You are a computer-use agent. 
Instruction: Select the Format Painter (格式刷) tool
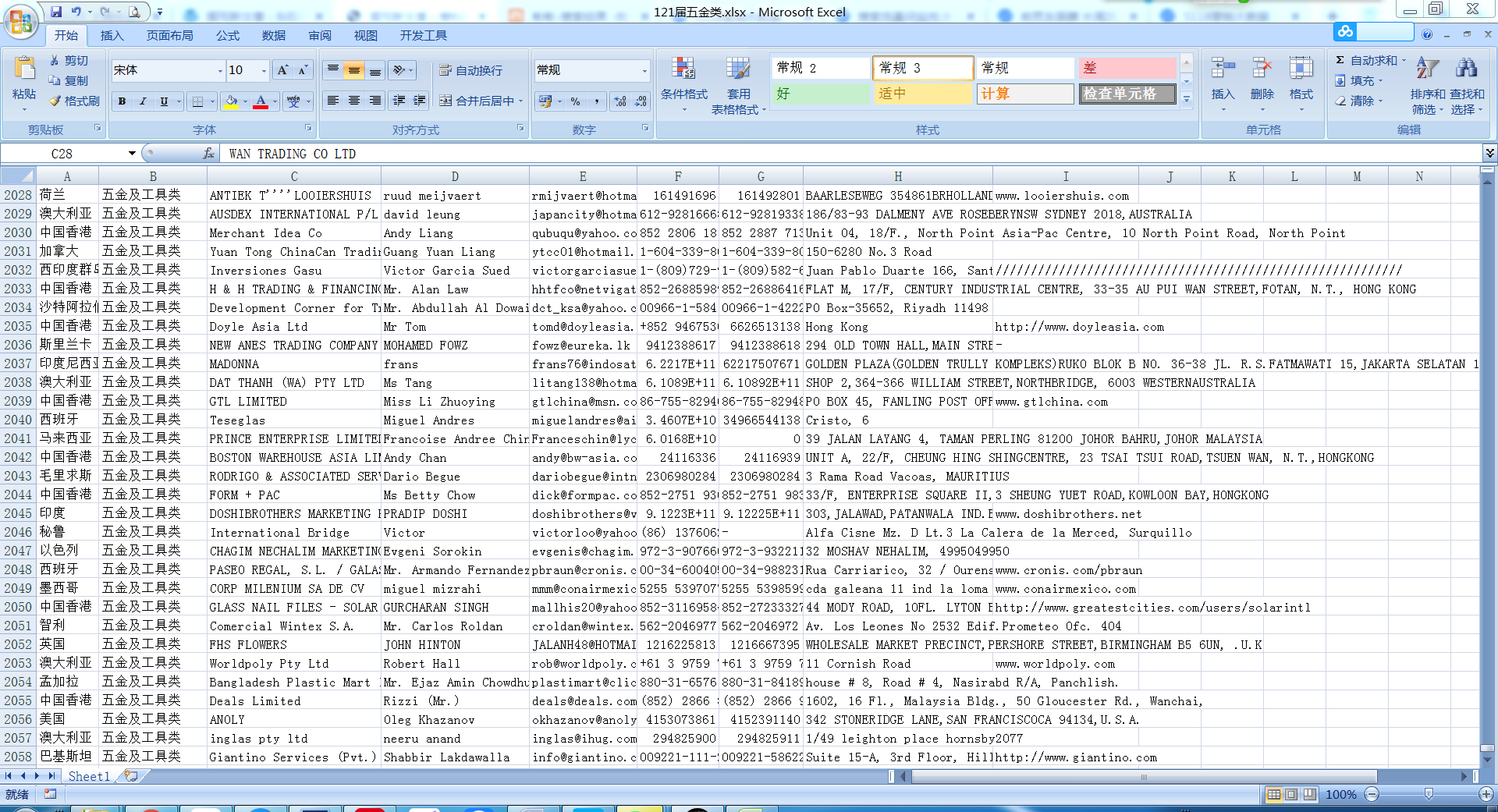click(75, 101)
